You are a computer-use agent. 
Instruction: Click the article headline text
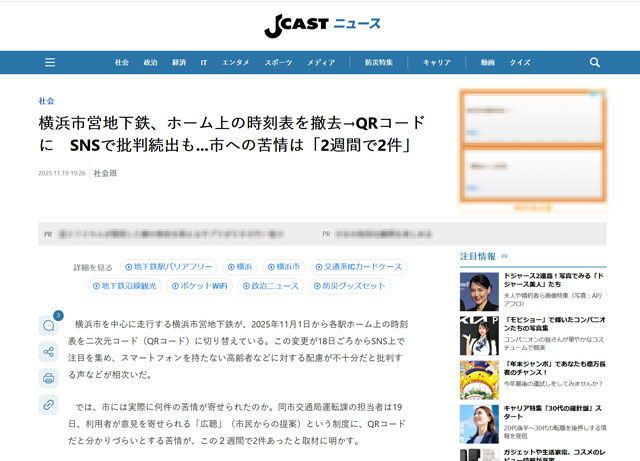pos(232,134)
